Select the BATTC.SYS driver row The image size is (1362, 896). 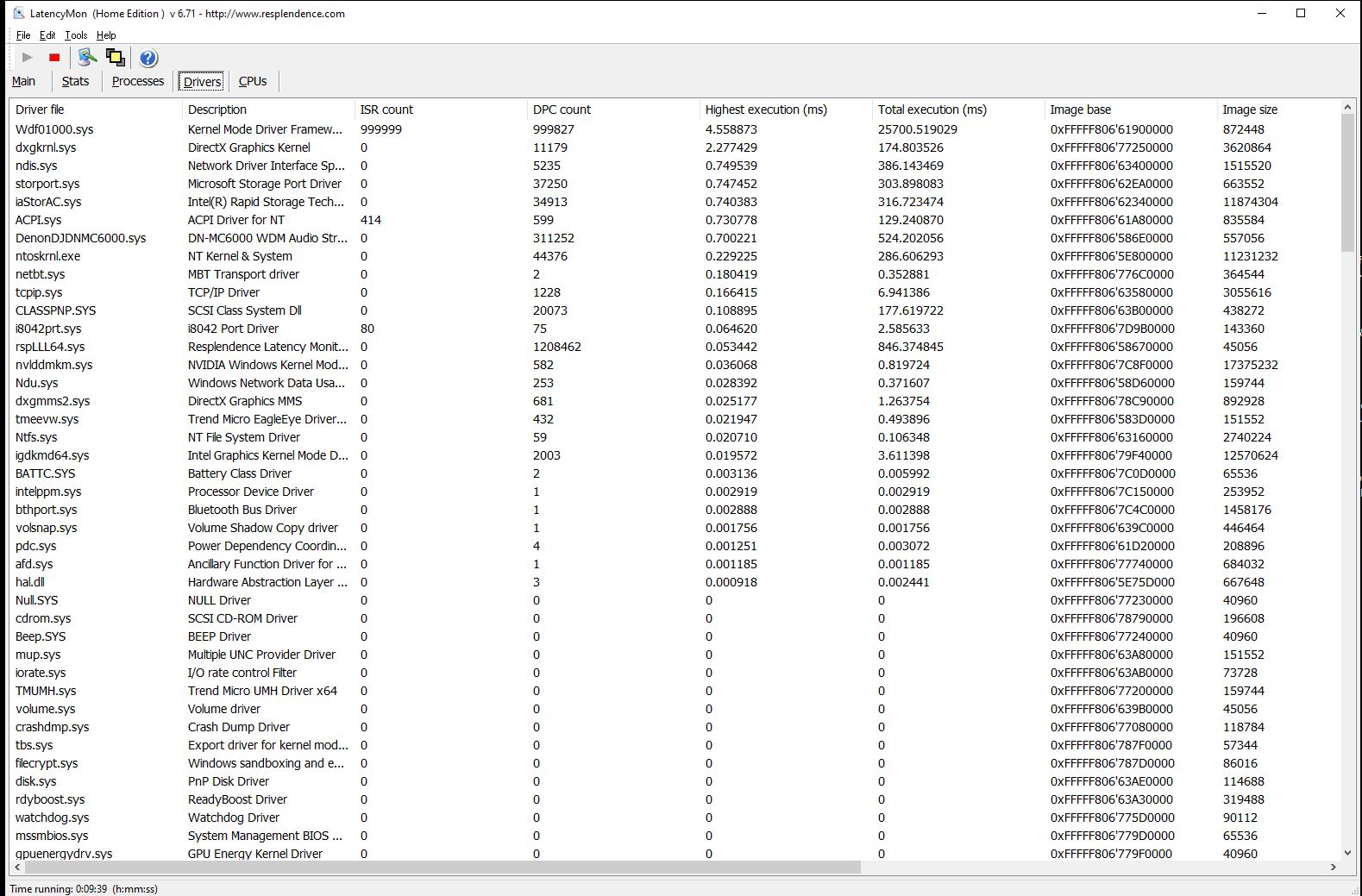(675, 473)
